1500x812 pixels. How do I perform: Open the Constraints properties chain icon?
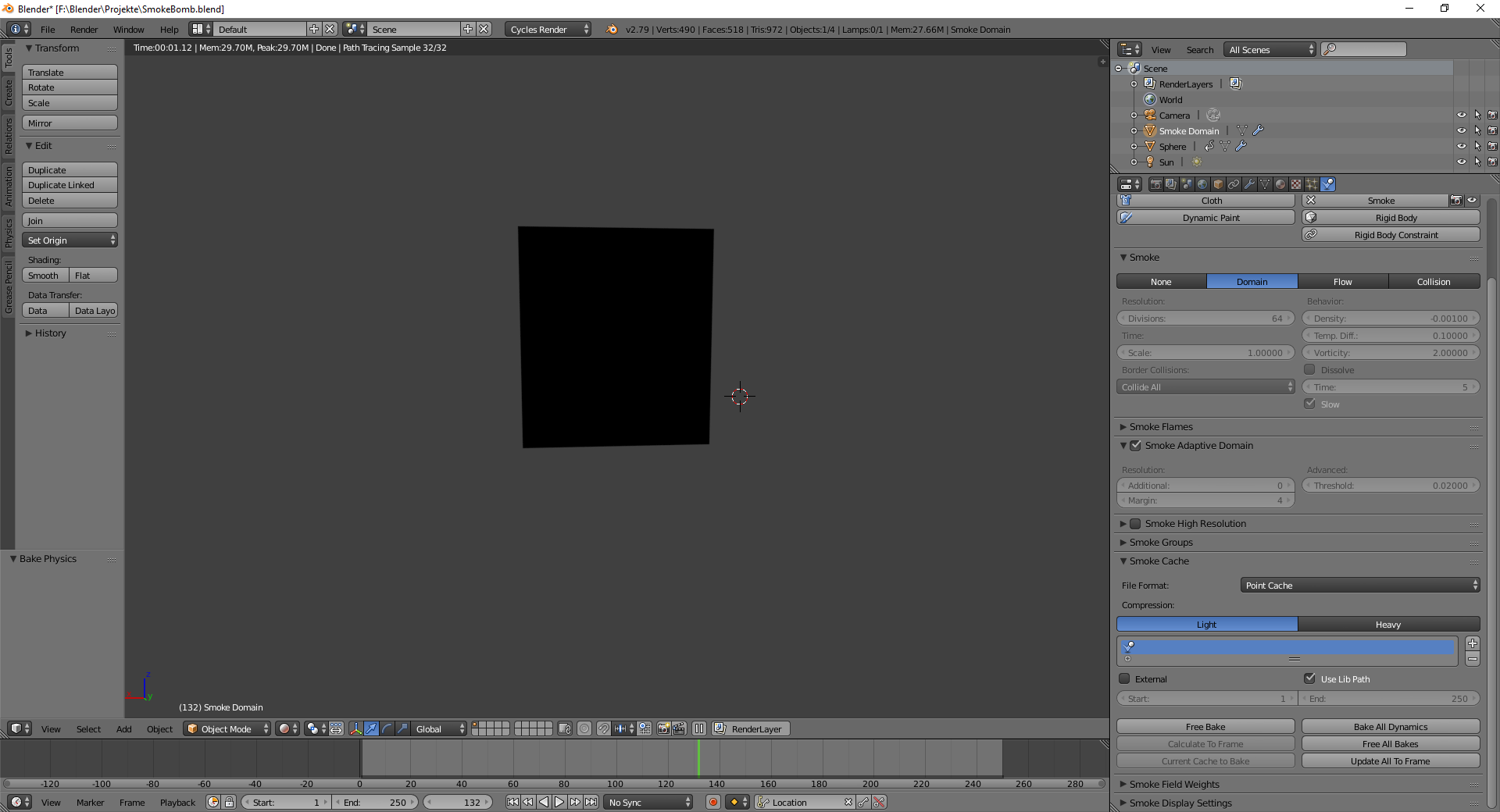coord(1234,184)
